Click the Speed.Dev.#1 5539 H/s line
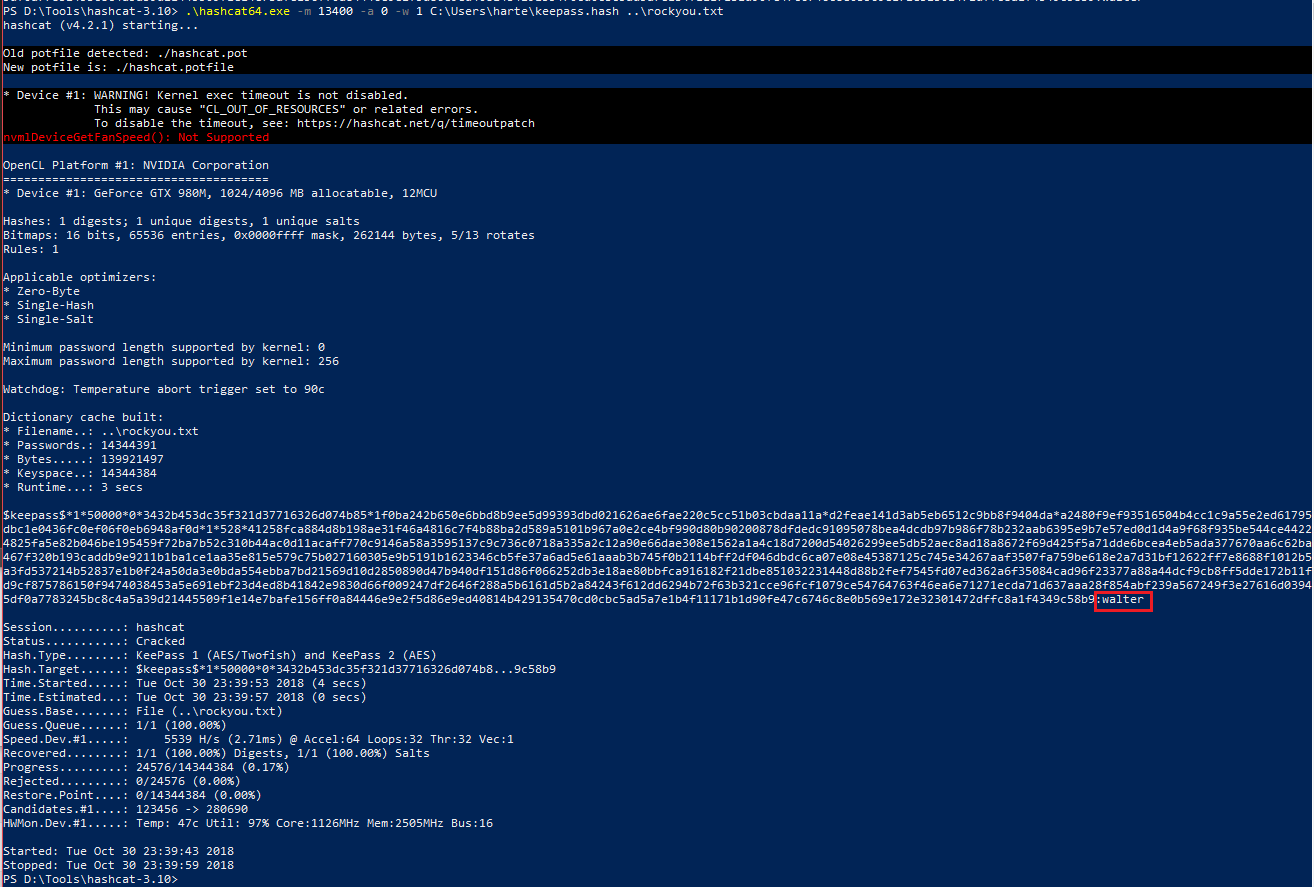Screen dimensions: 1314x887 coord(258,739)
